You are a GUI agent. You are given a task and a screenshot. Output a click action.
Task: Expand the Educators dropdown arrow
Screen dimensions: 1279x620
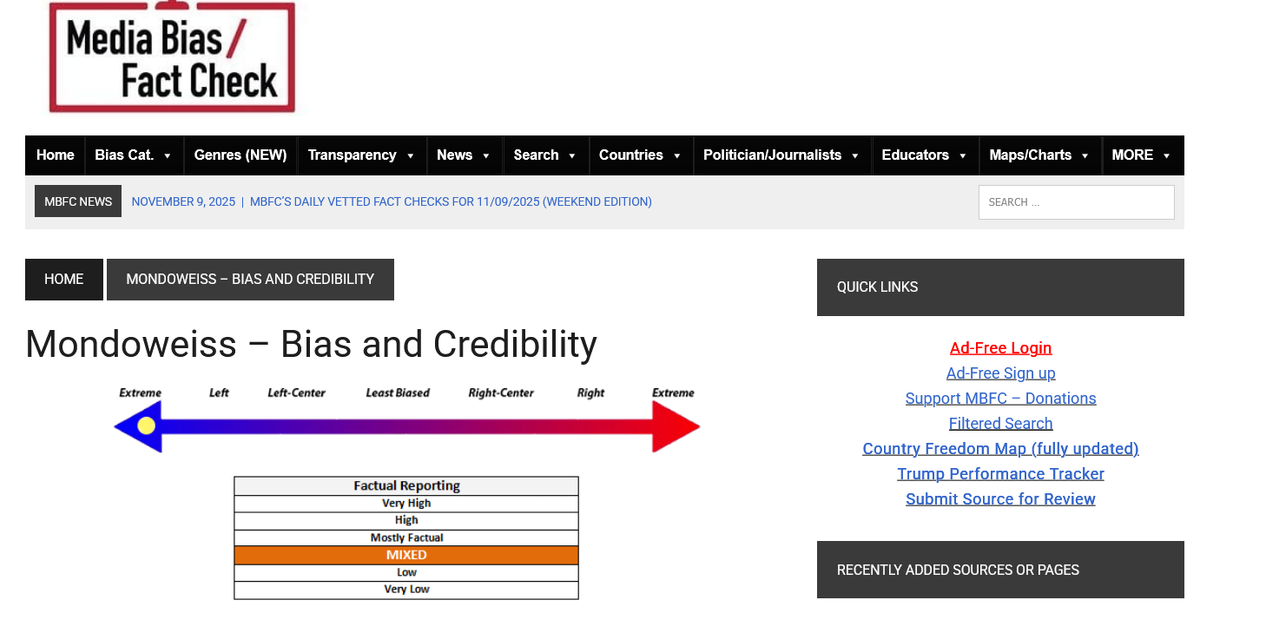962,156
